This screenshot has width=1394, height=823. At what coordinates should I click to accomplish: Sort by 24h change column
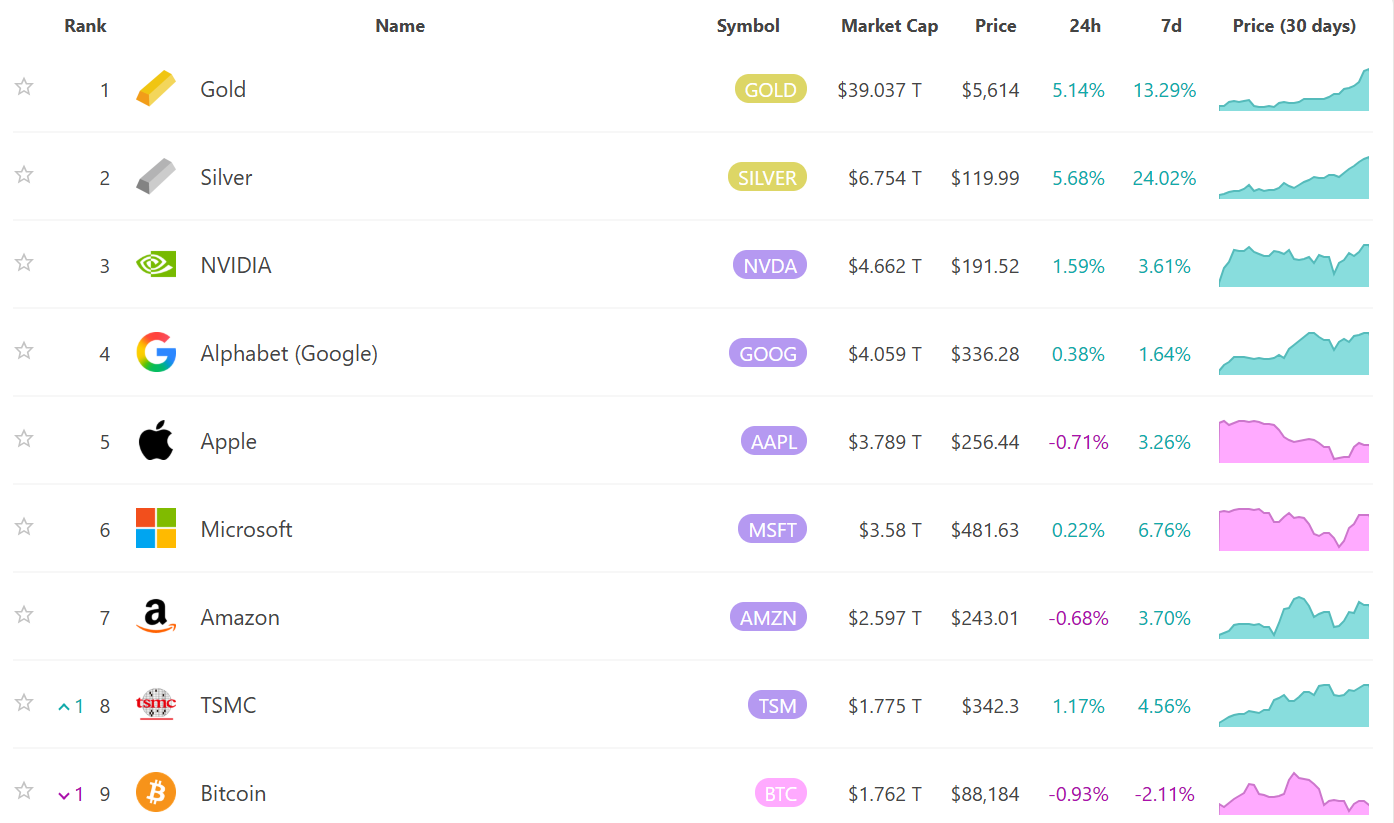1084,26
